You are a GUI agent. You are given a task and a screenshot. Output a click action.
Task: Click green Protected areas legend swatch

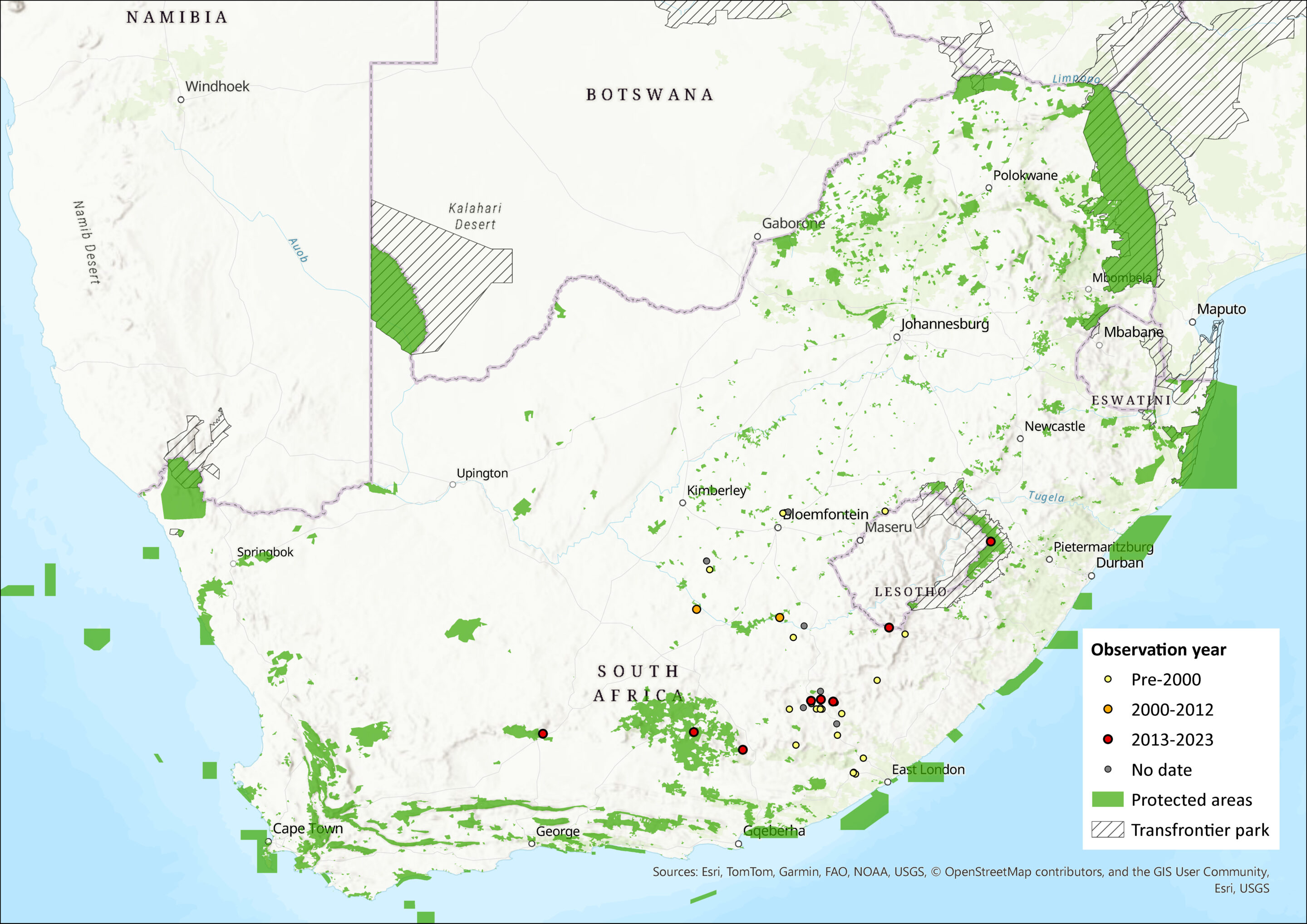[x=1108, y=800]
